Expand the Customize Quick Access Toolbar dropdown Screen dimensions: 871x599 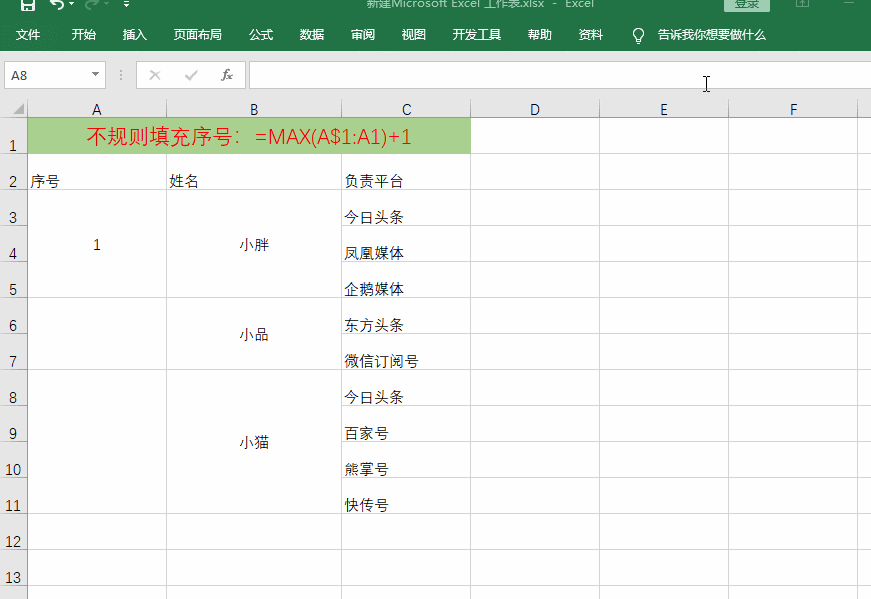click(127, 5)
